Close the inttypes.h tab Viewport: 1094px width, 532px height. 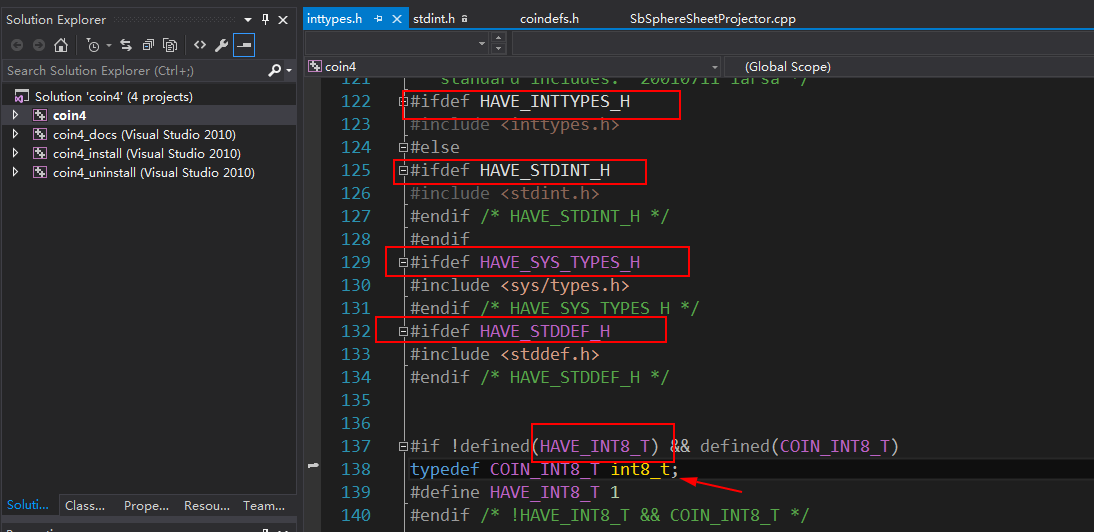(x=395, y=19)
